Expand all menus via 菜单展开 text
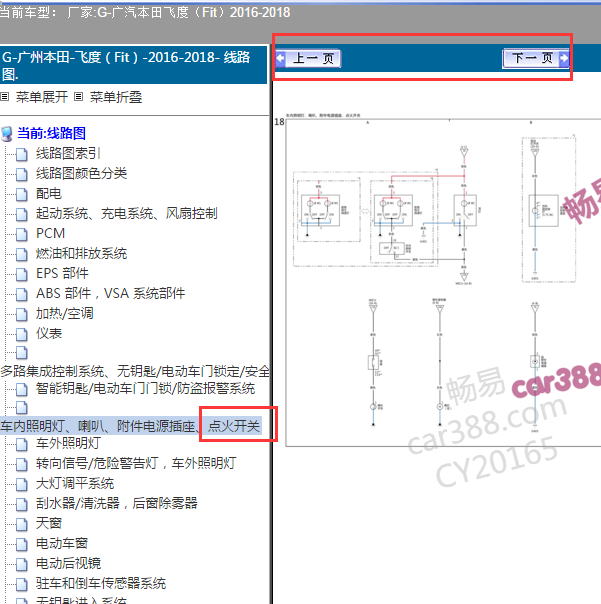 (42, 97)
